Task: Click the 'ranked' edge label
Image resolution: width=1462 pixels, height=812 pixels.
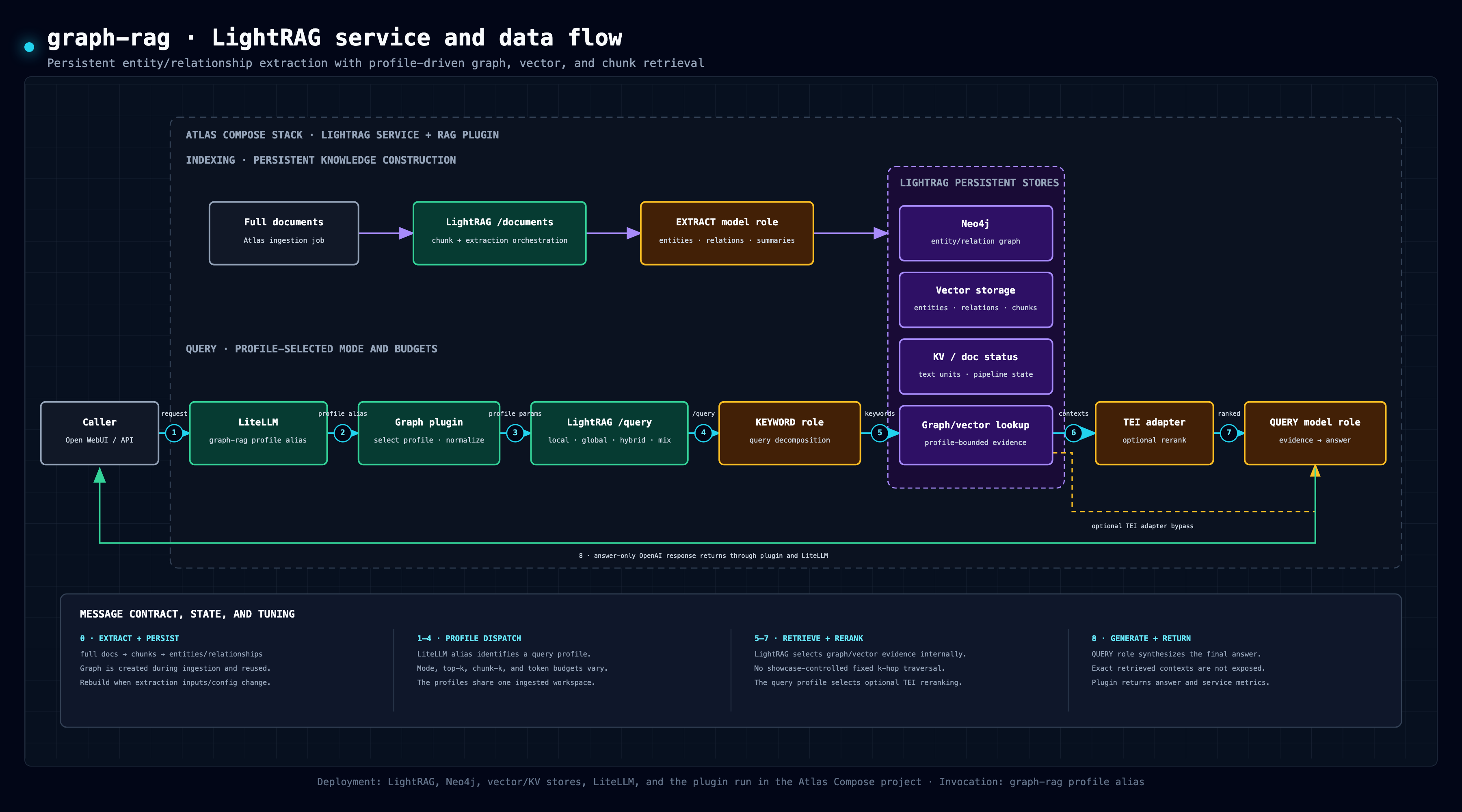Action: [x=1229, y=414]
